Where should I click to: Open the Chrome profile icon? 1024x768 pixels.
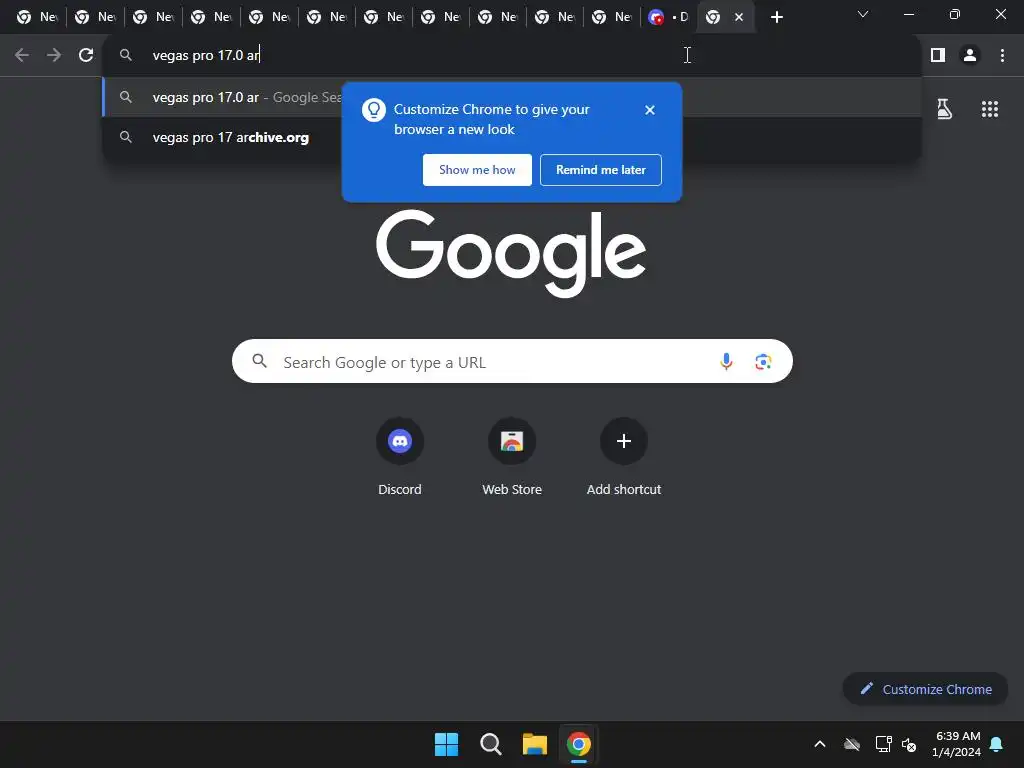click(x=970, y=56)
